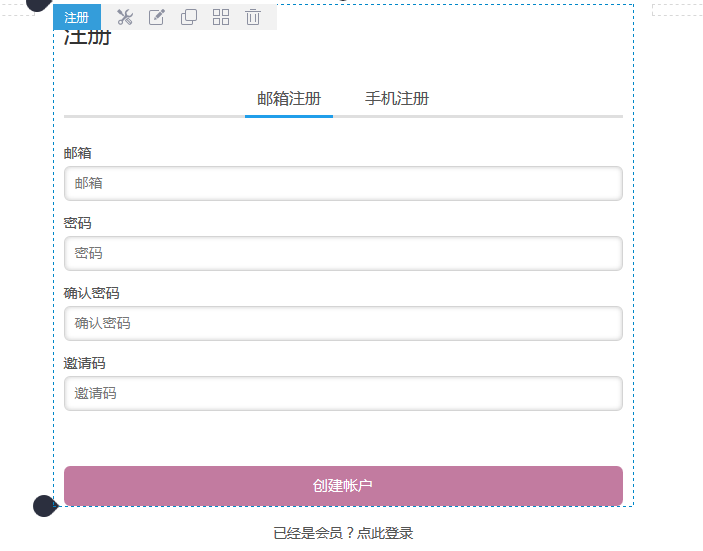Click the blue 注册 component tag

coord(77,17)
